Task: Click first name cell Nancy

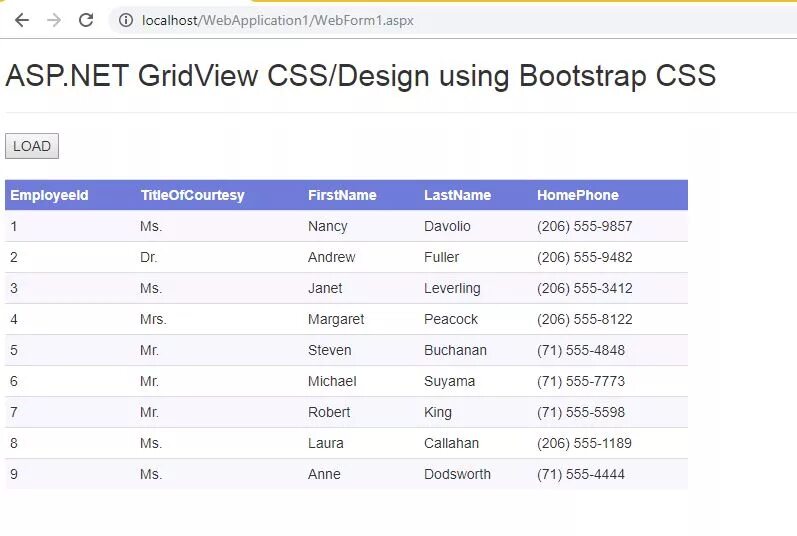Action: tap(328, 226)
